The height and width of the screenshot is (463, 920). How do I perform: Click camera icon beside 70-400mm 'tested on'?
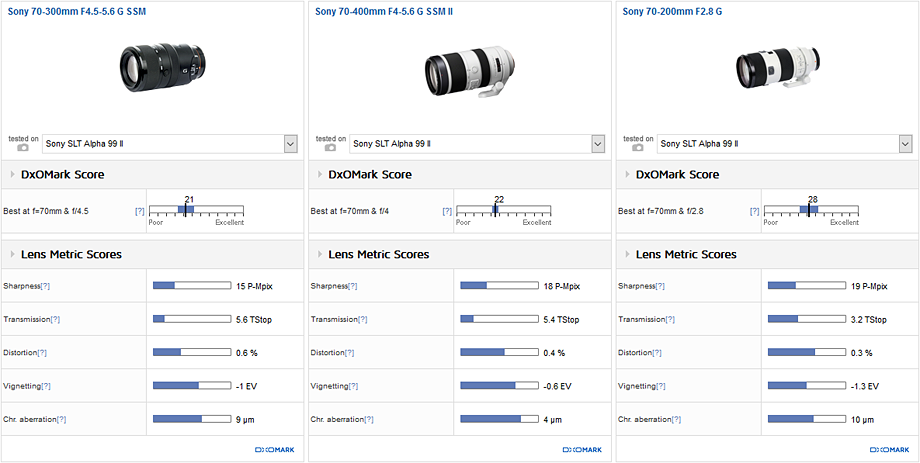click(330, 148)
